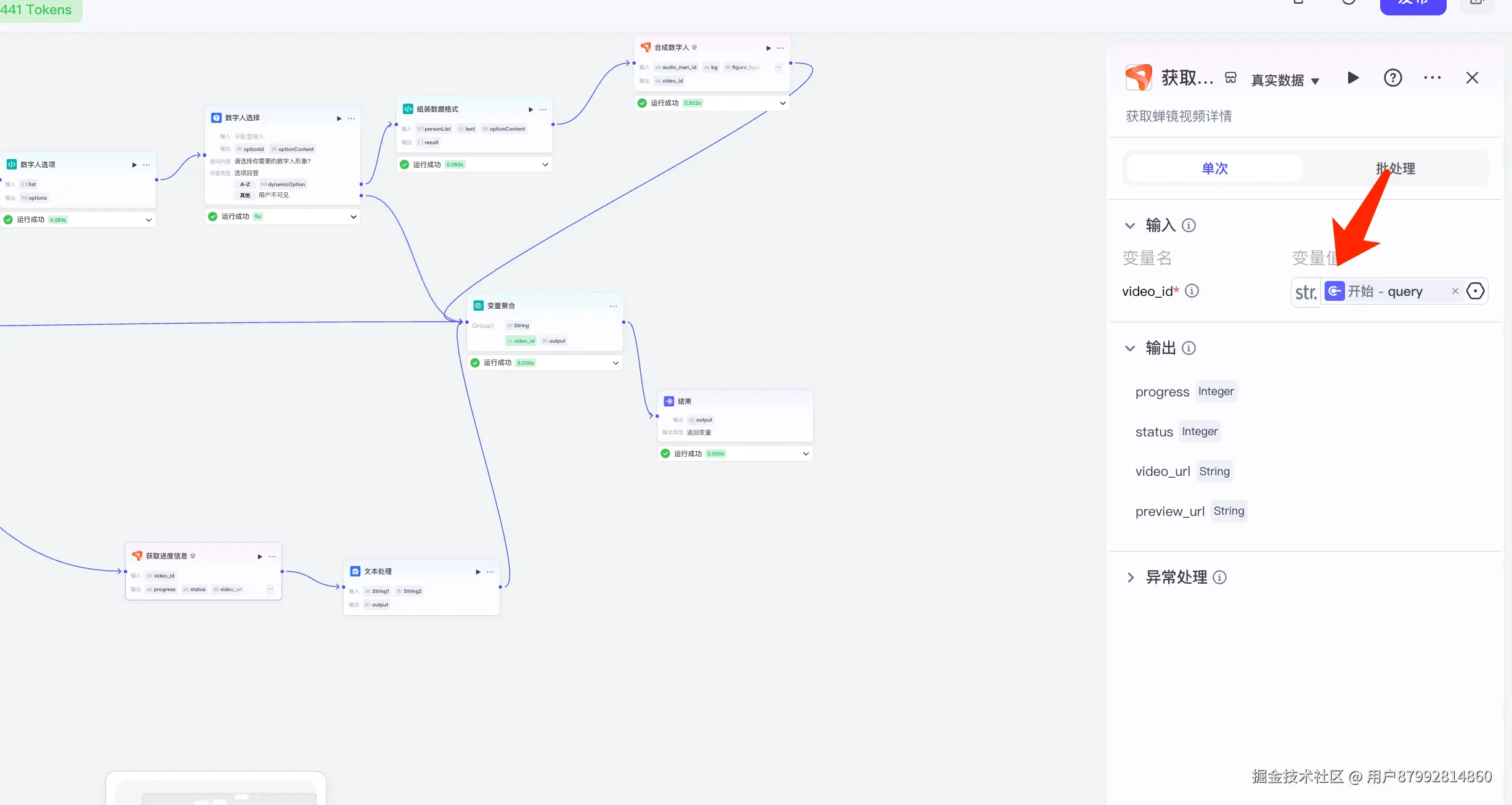Screen dimensions: 1512x805
Task: Collapse the 输出 section
Action: pos(1130,348)
